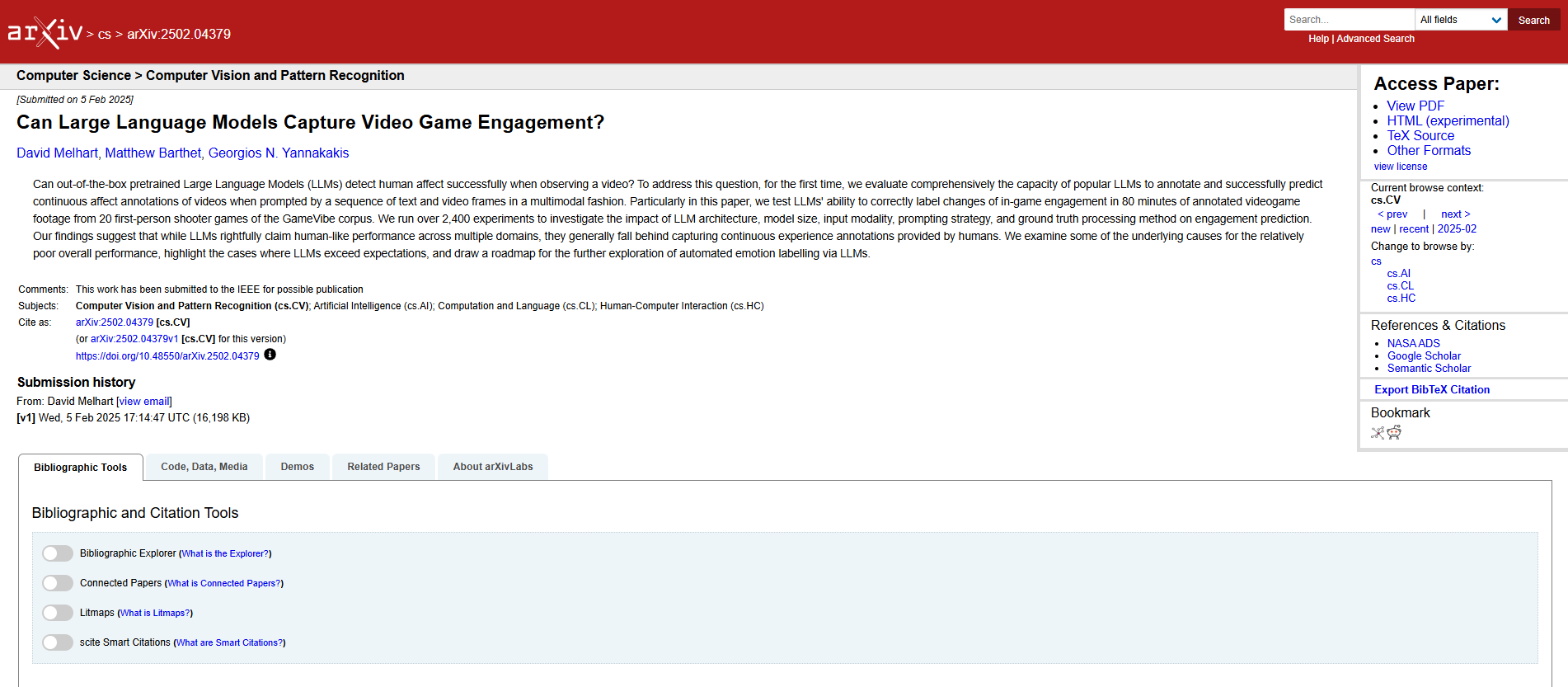Open the All fields search dropdown
Screen dimensions: 1568x687
pos(1460,19)
